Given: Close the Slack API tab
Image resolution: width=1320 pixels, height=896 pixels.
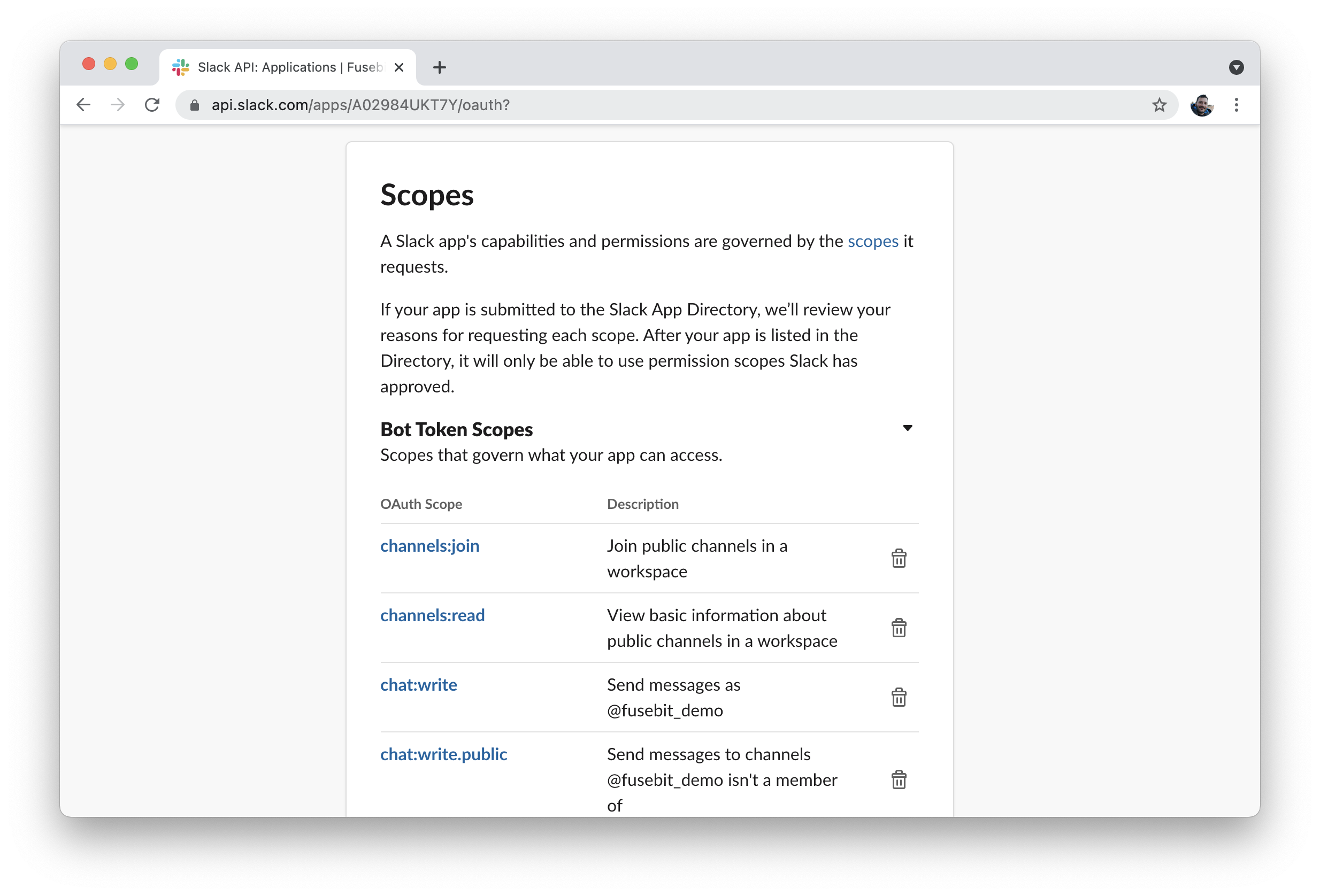Looking at the screenshot, I should pos(398,67).
